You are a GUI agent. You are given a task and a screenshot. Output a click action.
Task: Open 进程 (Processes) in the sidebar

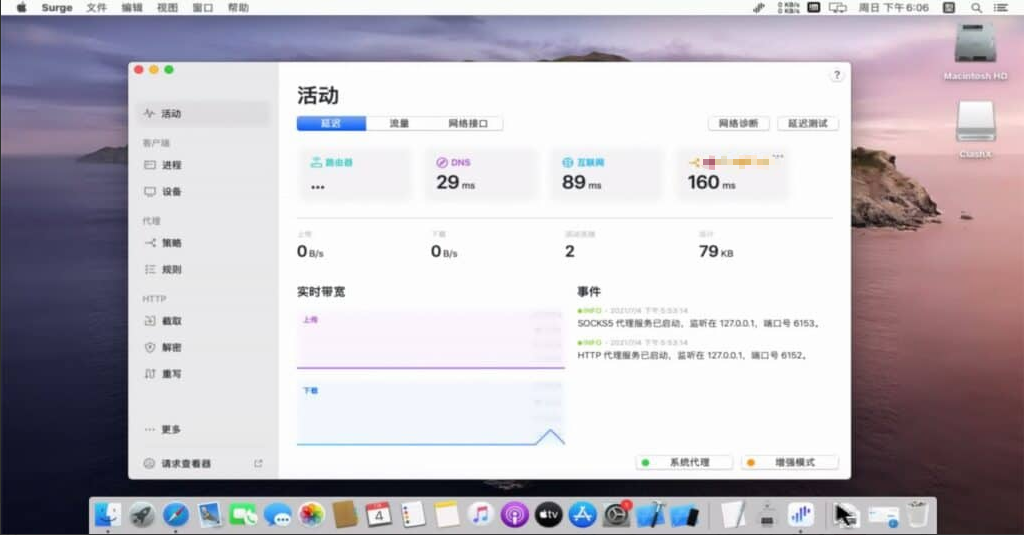(171, 165)
